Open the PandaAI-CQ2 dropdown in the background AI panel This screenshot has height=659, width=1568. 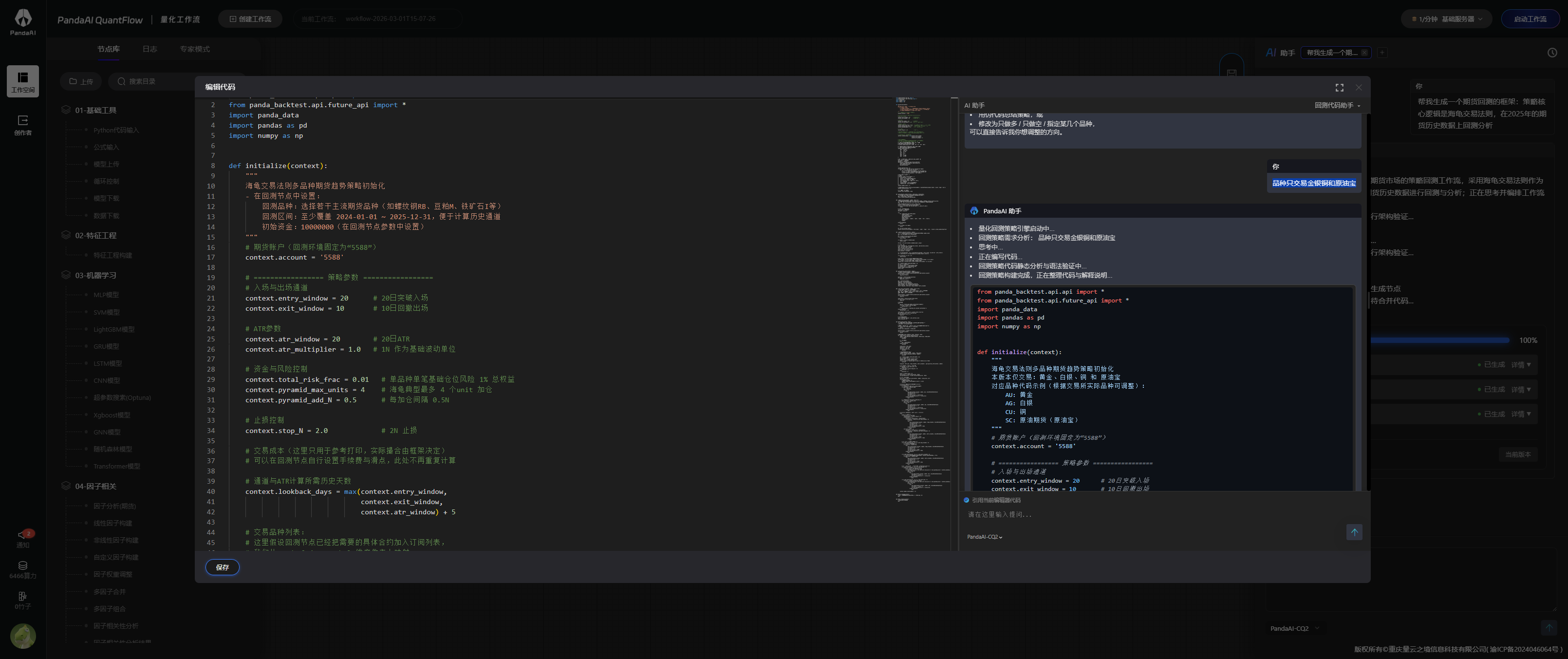tap(1295, 628)
